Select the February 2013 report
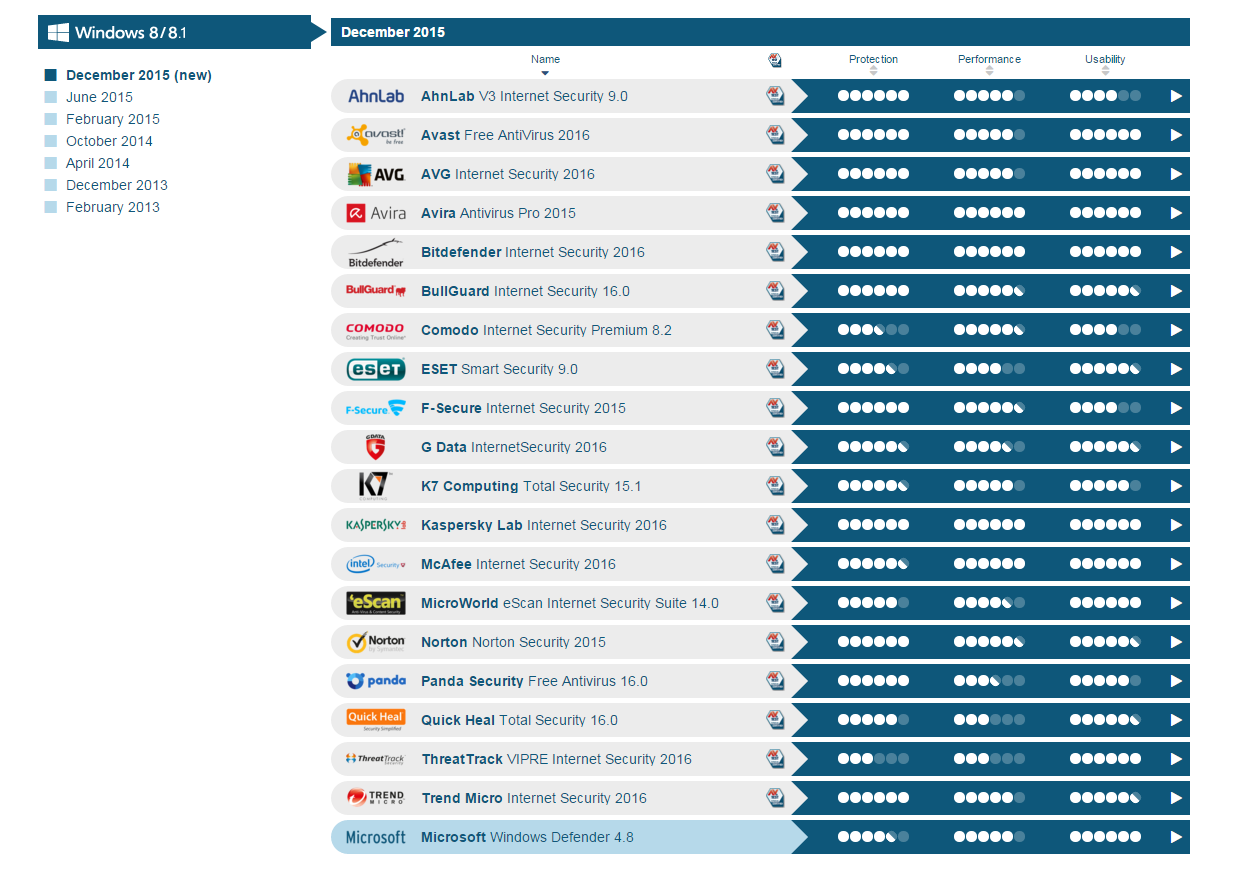The height and width of the screenshot is (875, 1257). [x=113, y=207]
